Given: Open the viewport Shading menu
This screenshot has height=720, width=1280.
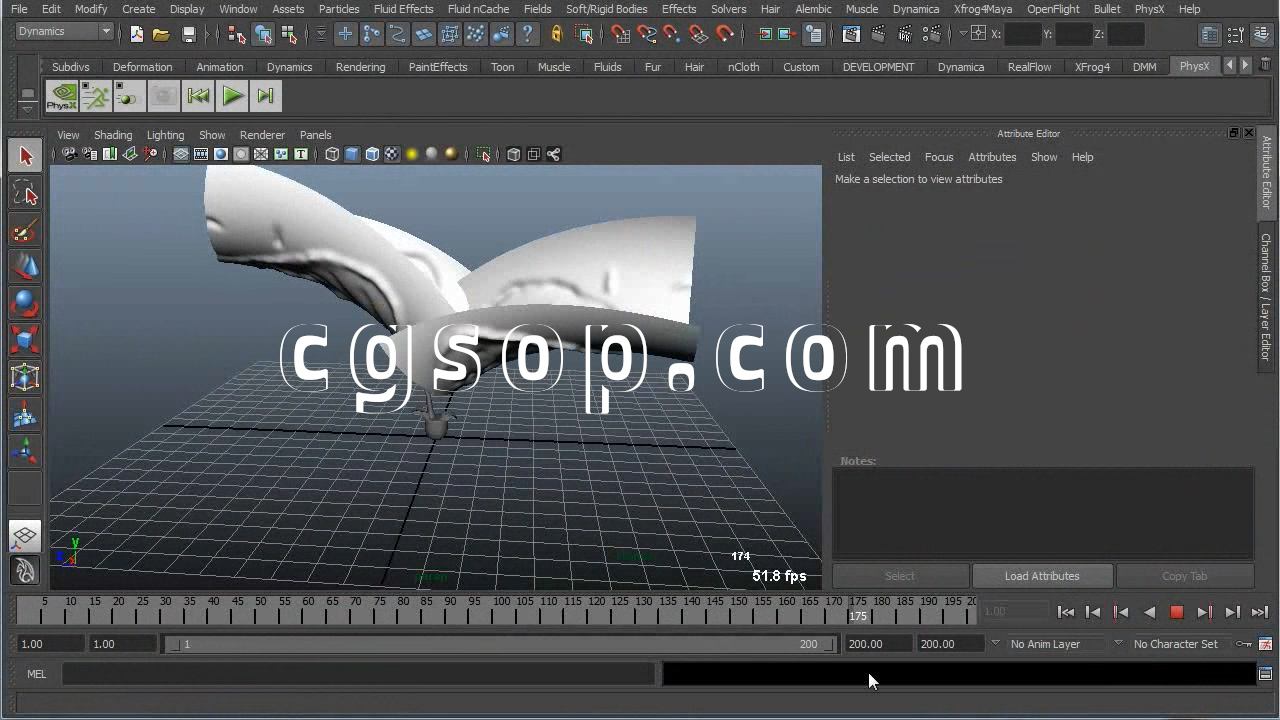Looking at the screenshot, I should click(x=113, y=135).
